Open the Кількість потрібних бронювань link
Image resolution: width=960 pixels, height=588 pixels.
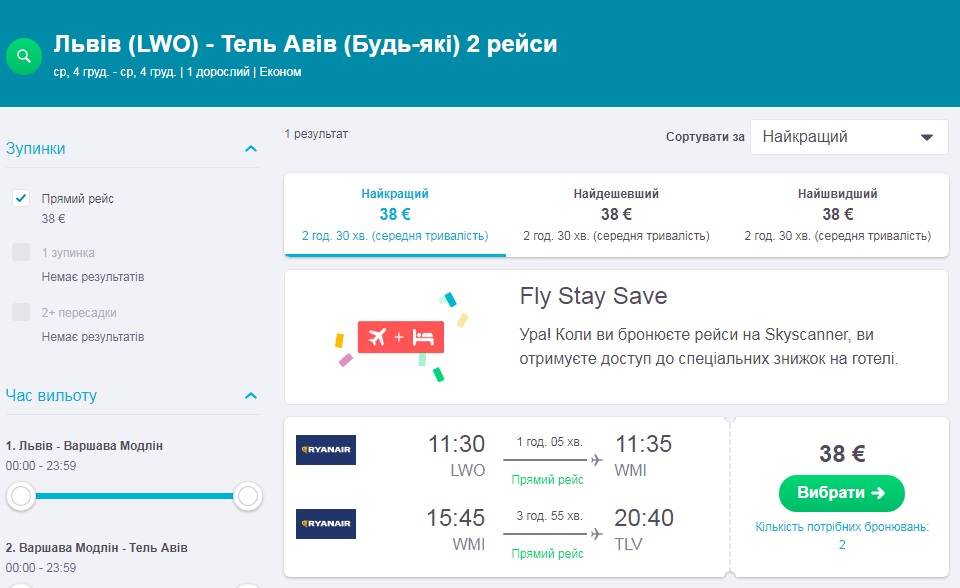coord(842,535)
